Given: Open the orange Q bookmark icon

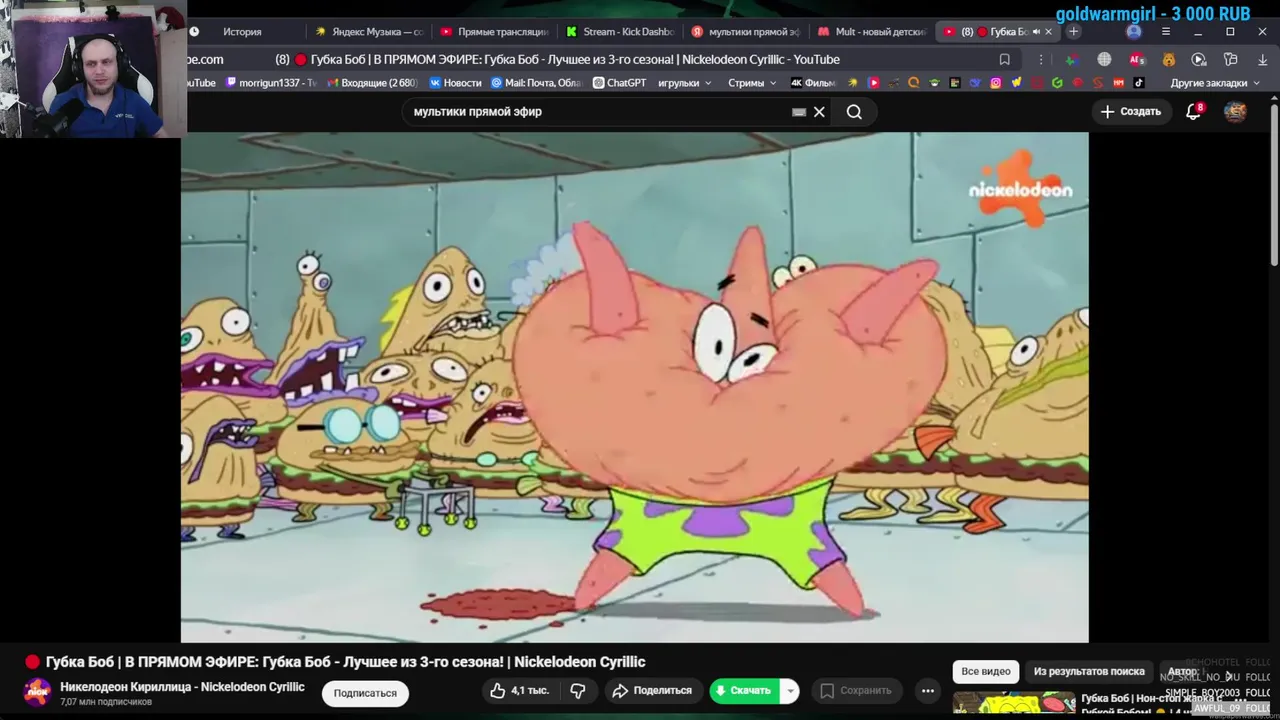Looking at the screenshot, I should (913, 83).
